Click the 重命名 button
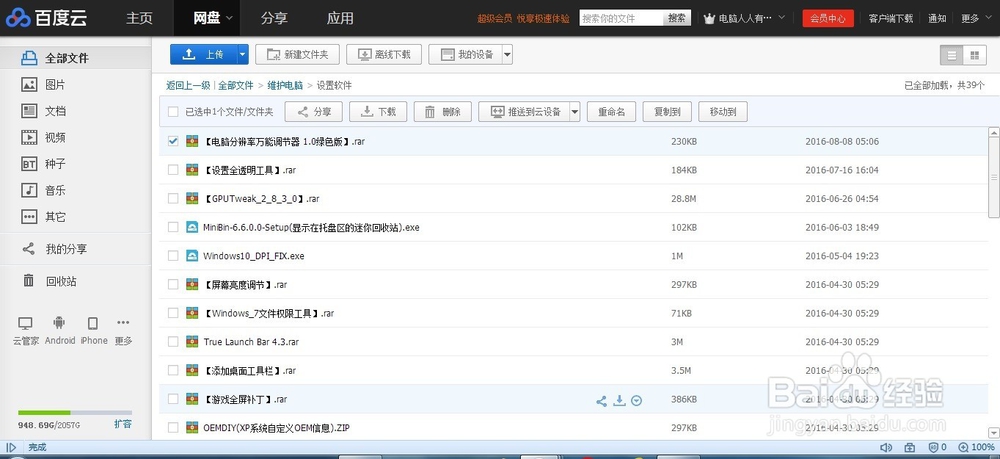 611,112
